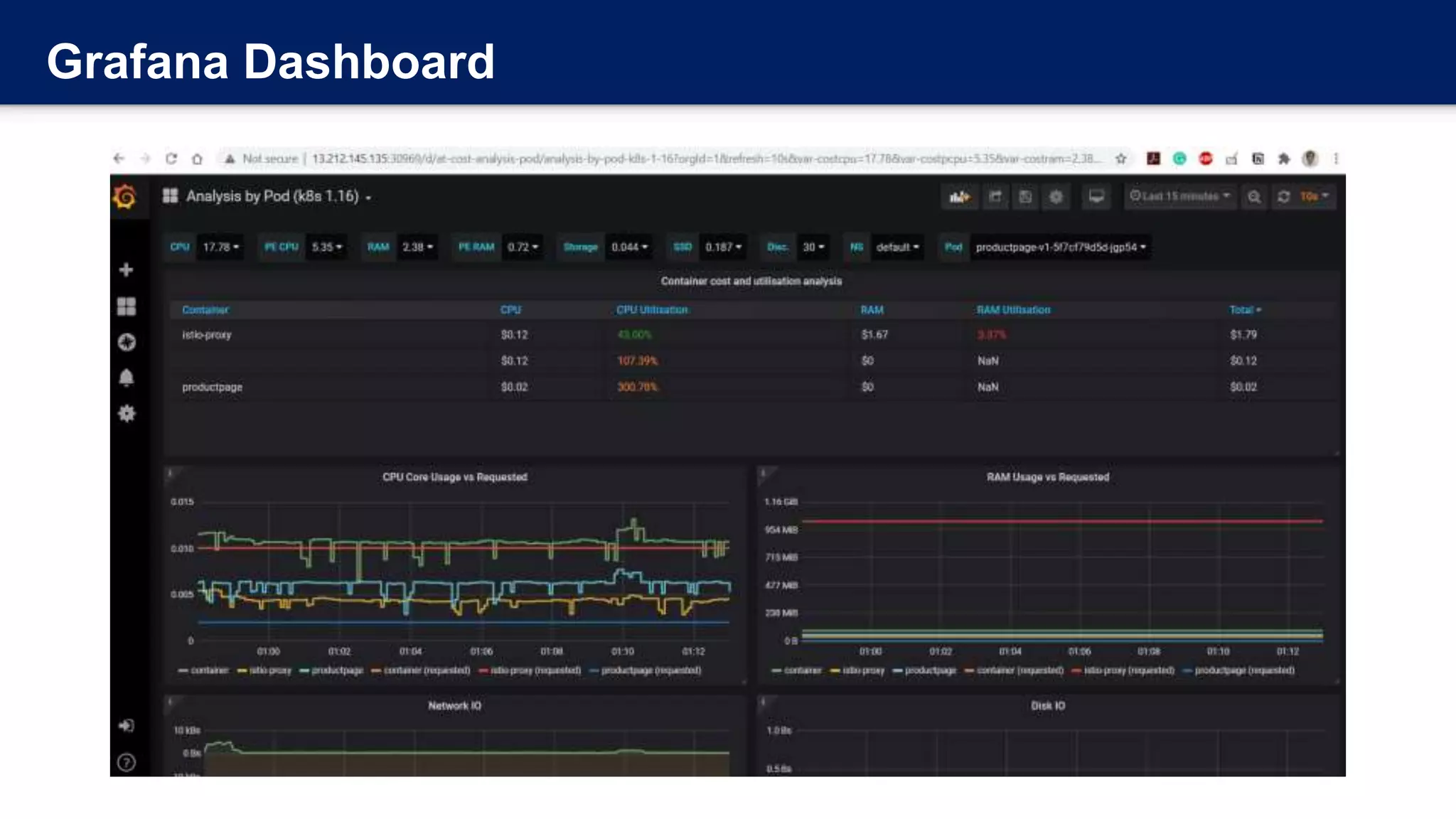Viewport: 1456px width, 819px height.
Task: Open the Alerting bell icon
Action: (127, 378)
